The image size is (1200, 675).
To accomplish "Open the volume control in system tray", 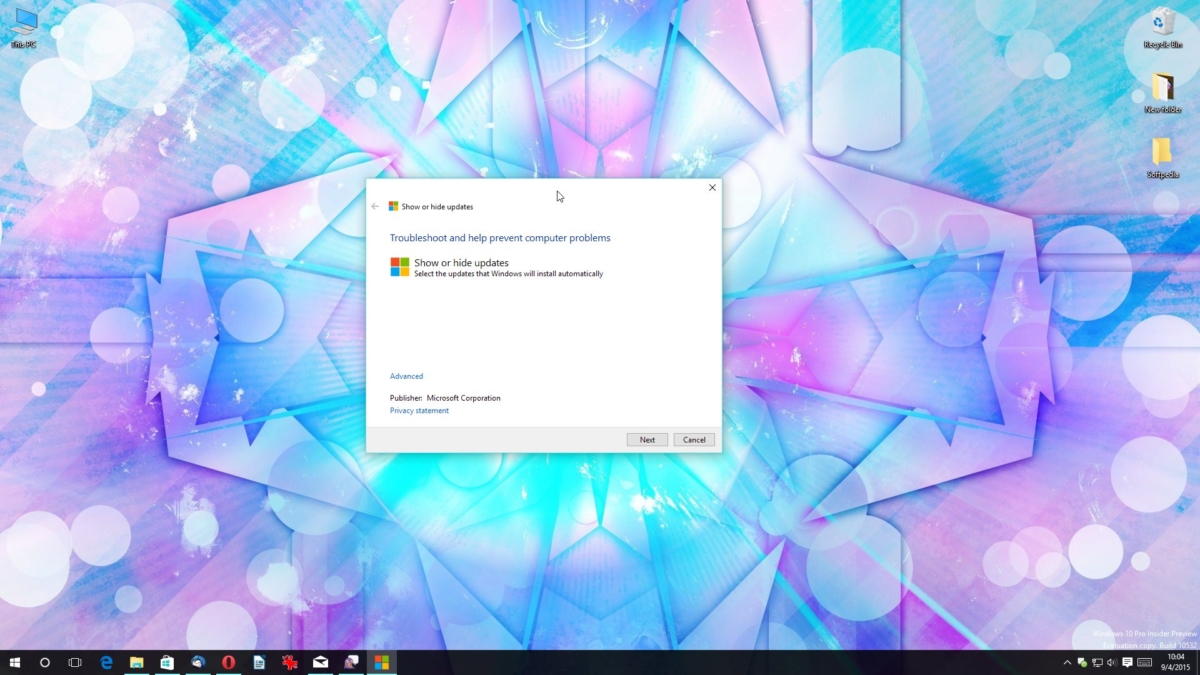I will coord(1111,662).
